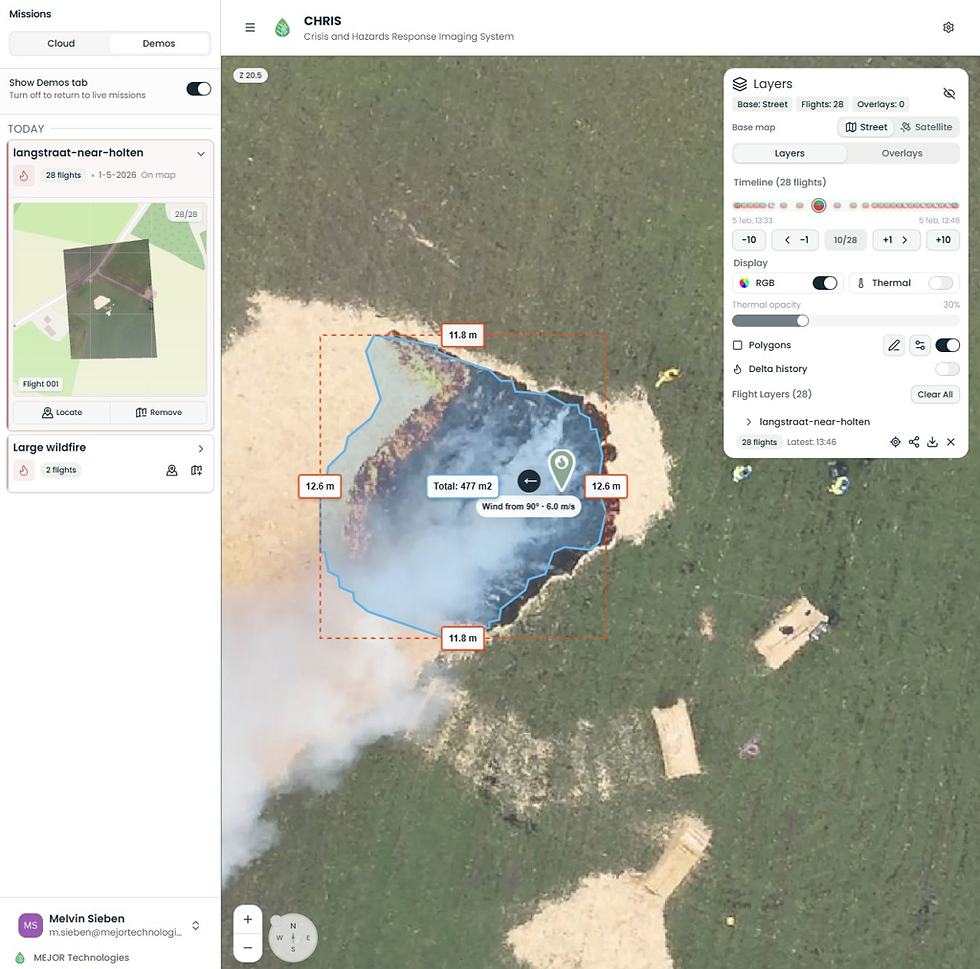The height and width of the screenshot is (969, 980).
Task: Click the 10/28 flight counter
Action: [846, 240]
